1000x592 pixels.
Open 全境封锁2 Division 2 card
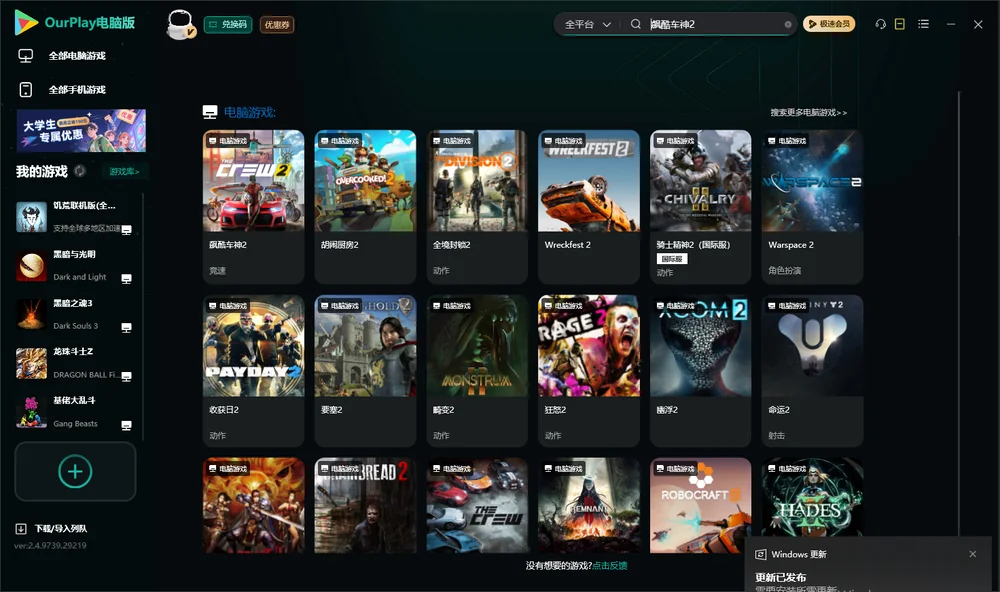(477, 207)
